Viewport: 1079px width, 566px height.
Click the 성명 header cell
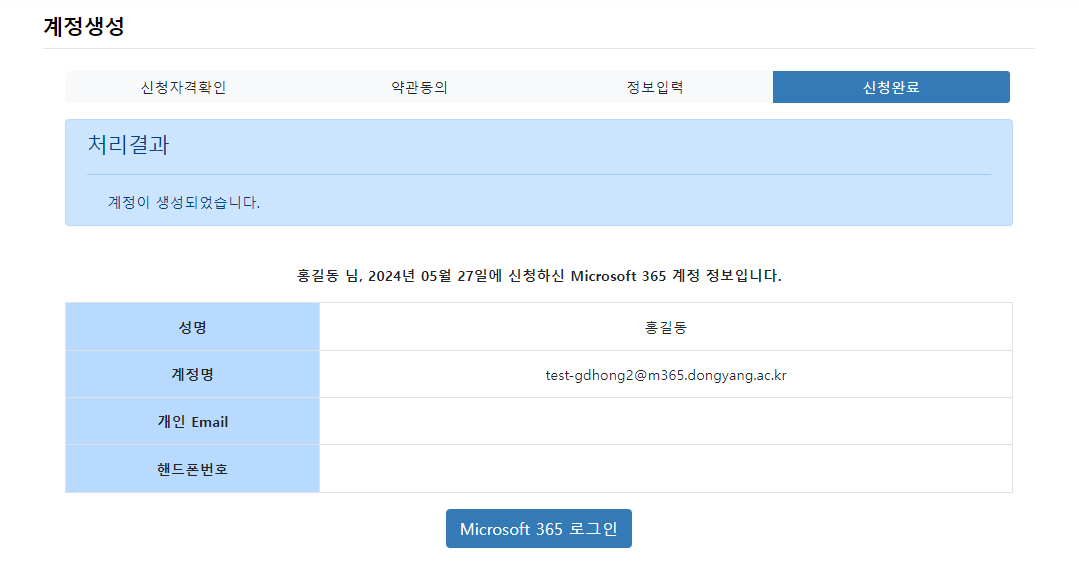tap(193, 327)
